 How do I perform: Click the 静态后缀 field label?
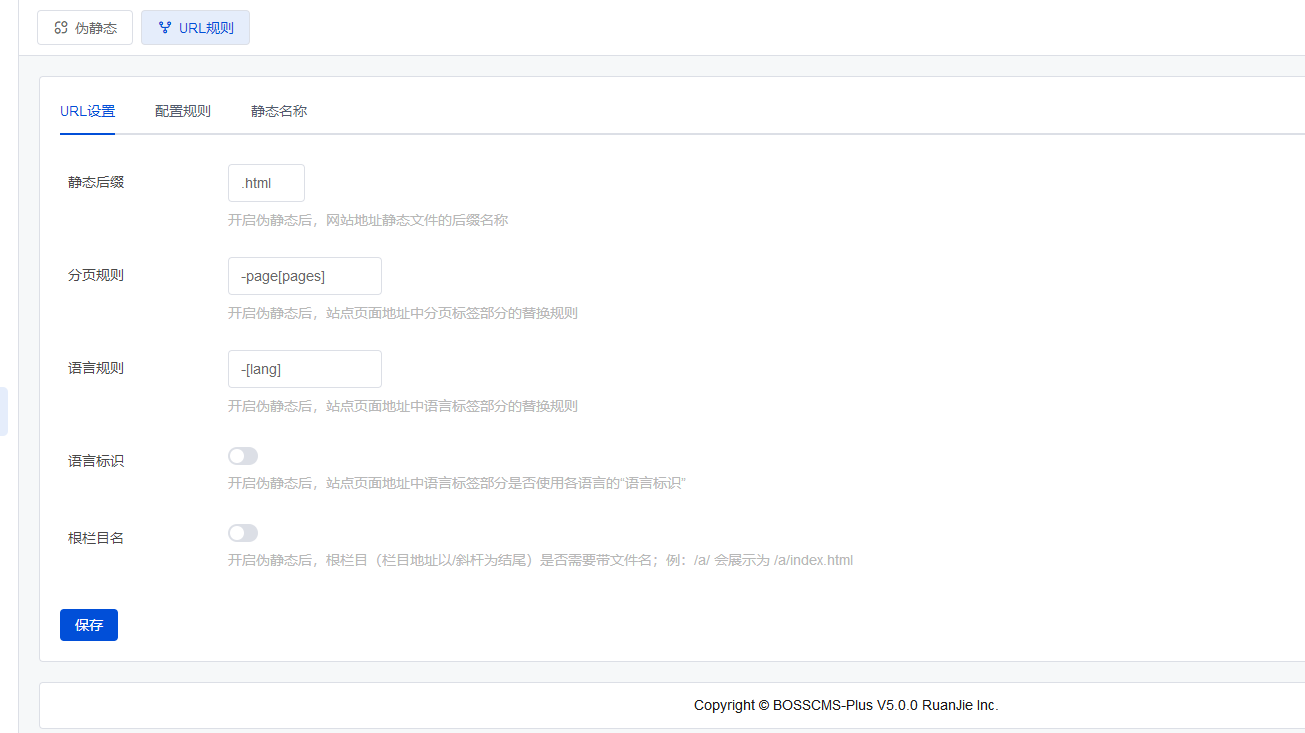tap(96, 182)
